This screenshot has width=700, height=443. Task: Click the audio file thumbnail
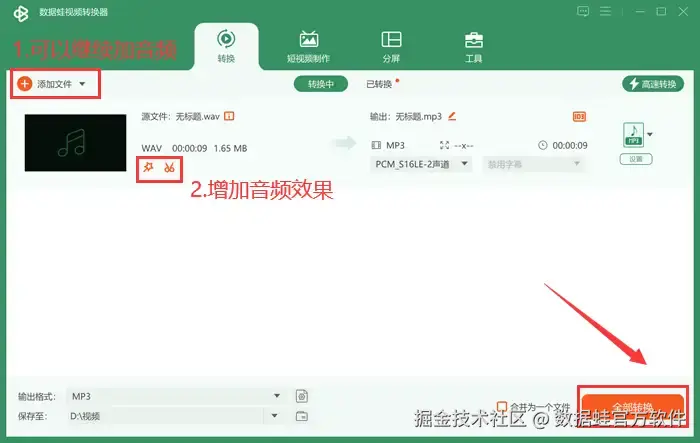(x=75, y=142)
